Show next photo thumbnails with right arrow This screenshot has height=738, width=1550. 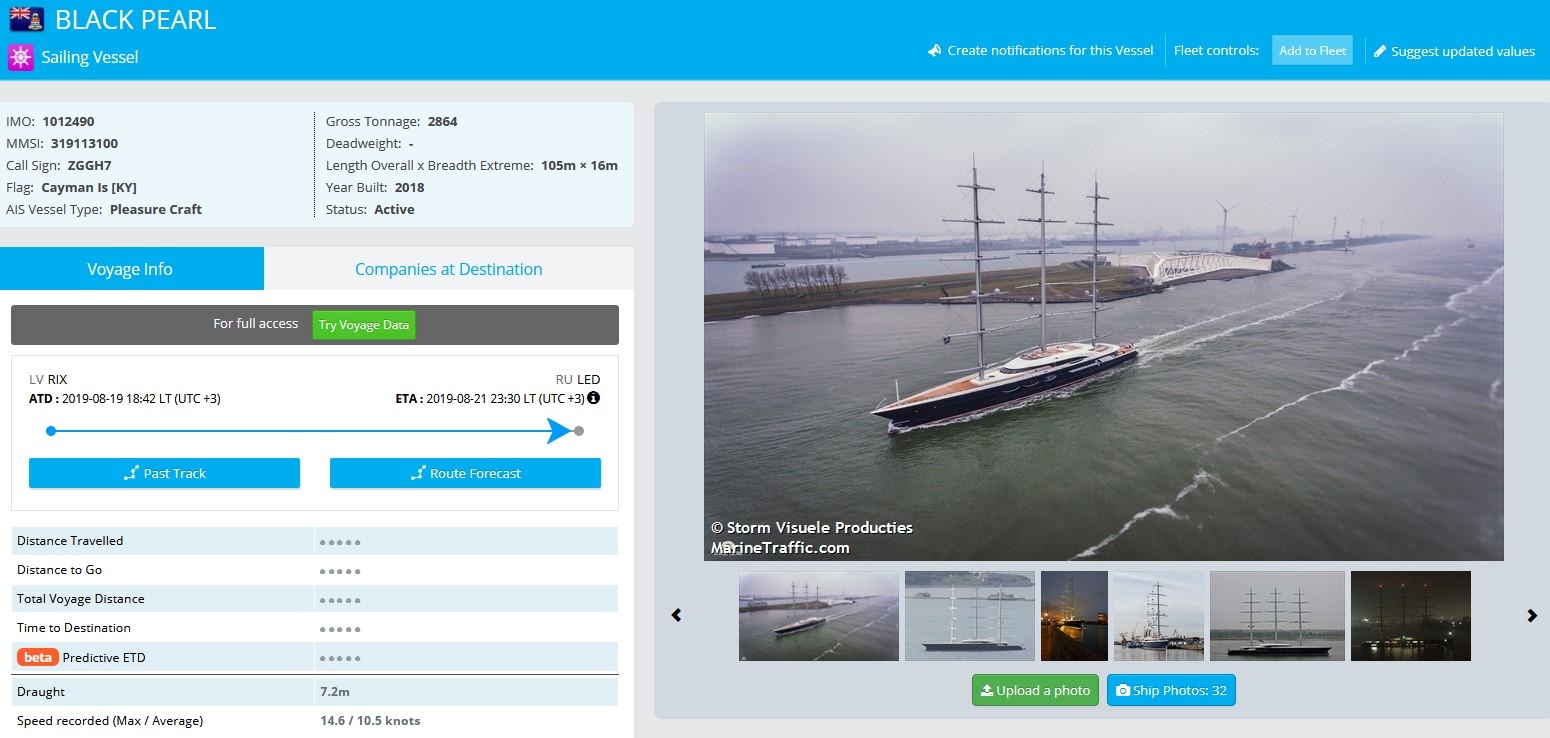coord(1532,615)
